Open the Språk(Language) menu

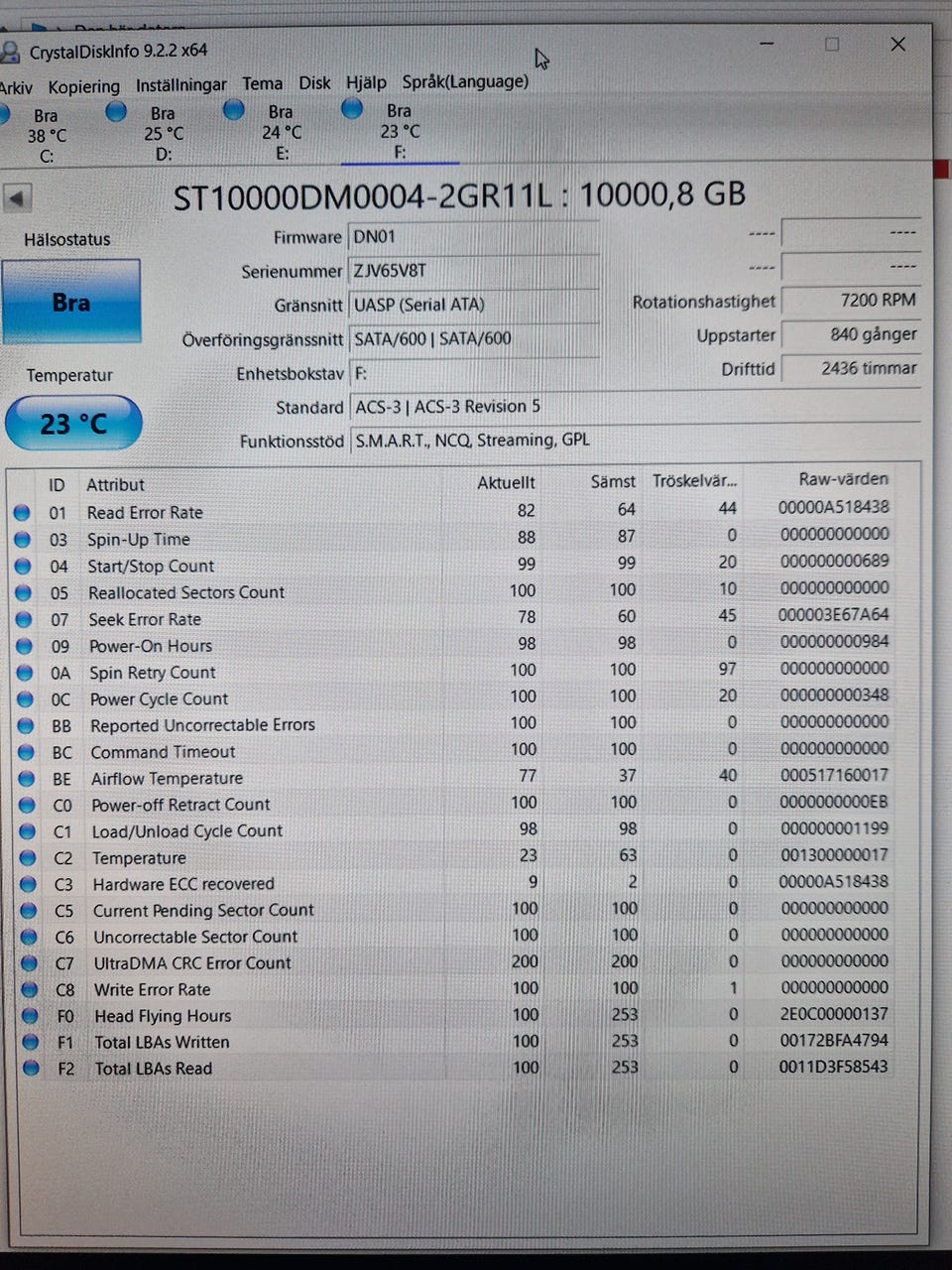coord(465,82)
